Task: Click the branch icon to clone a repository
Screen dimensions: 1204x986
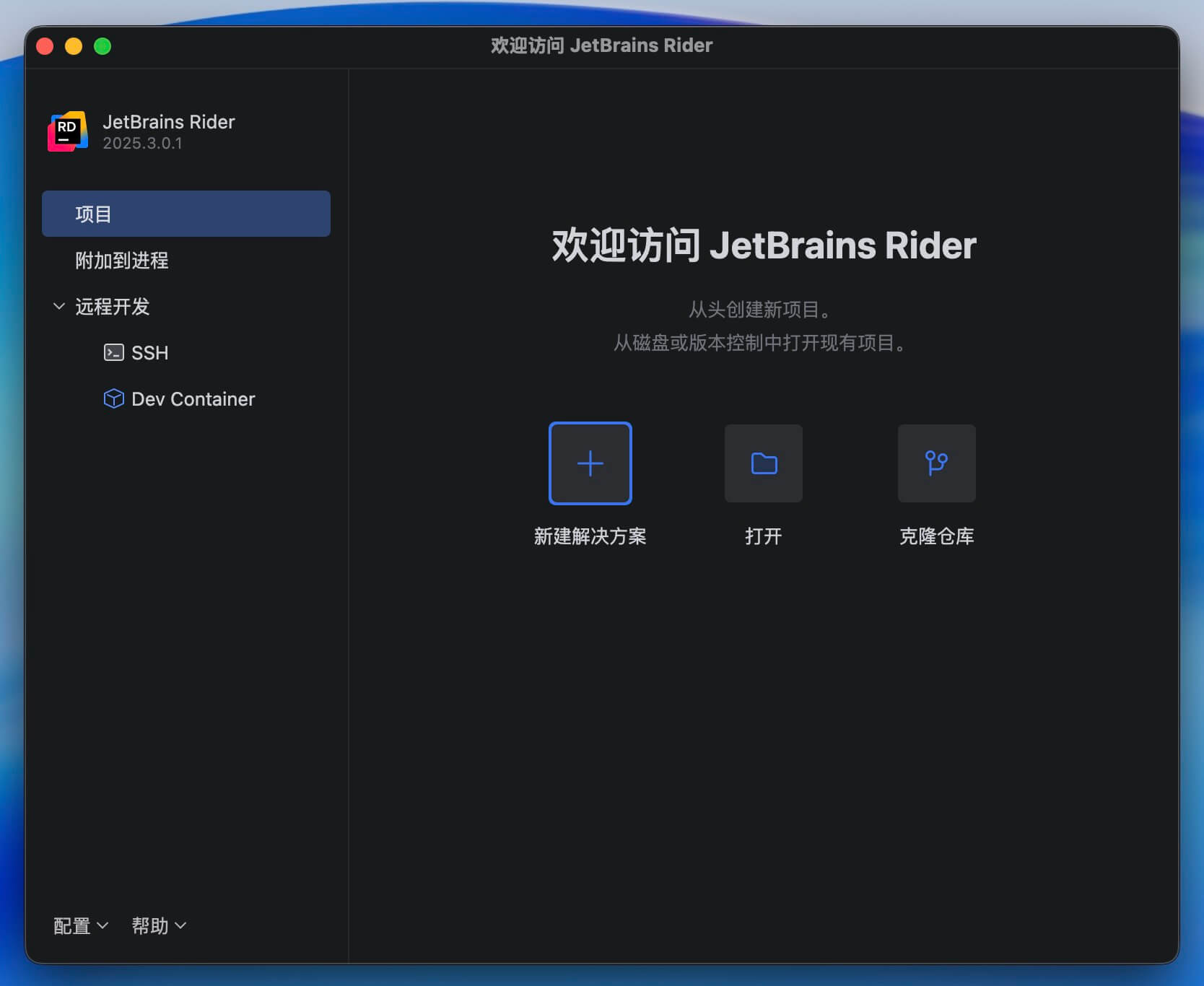Action: [936, 463]
